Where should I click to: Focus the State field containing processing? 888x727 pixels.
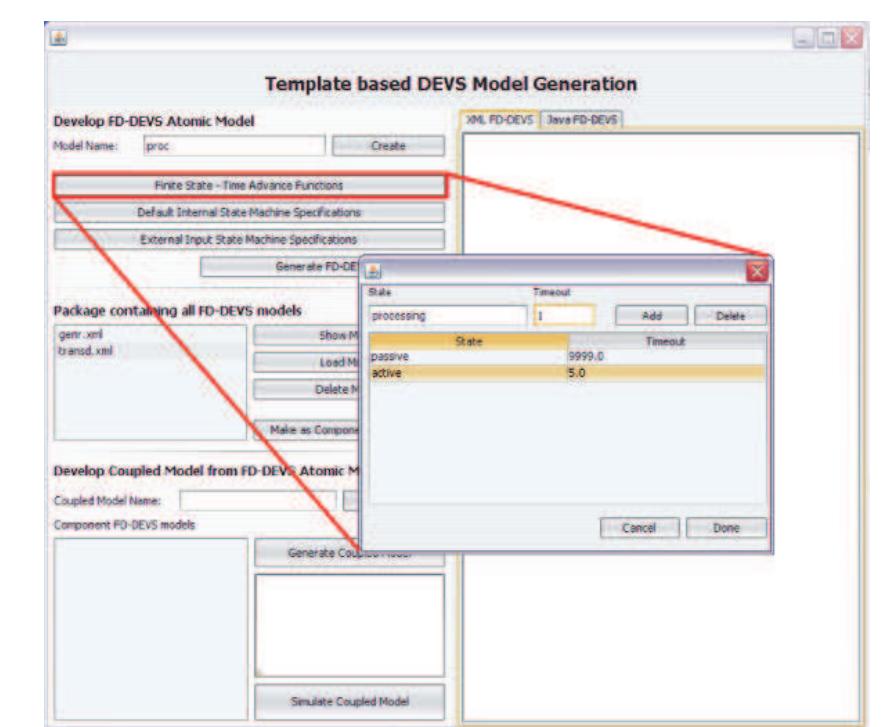tap(447, 316)
